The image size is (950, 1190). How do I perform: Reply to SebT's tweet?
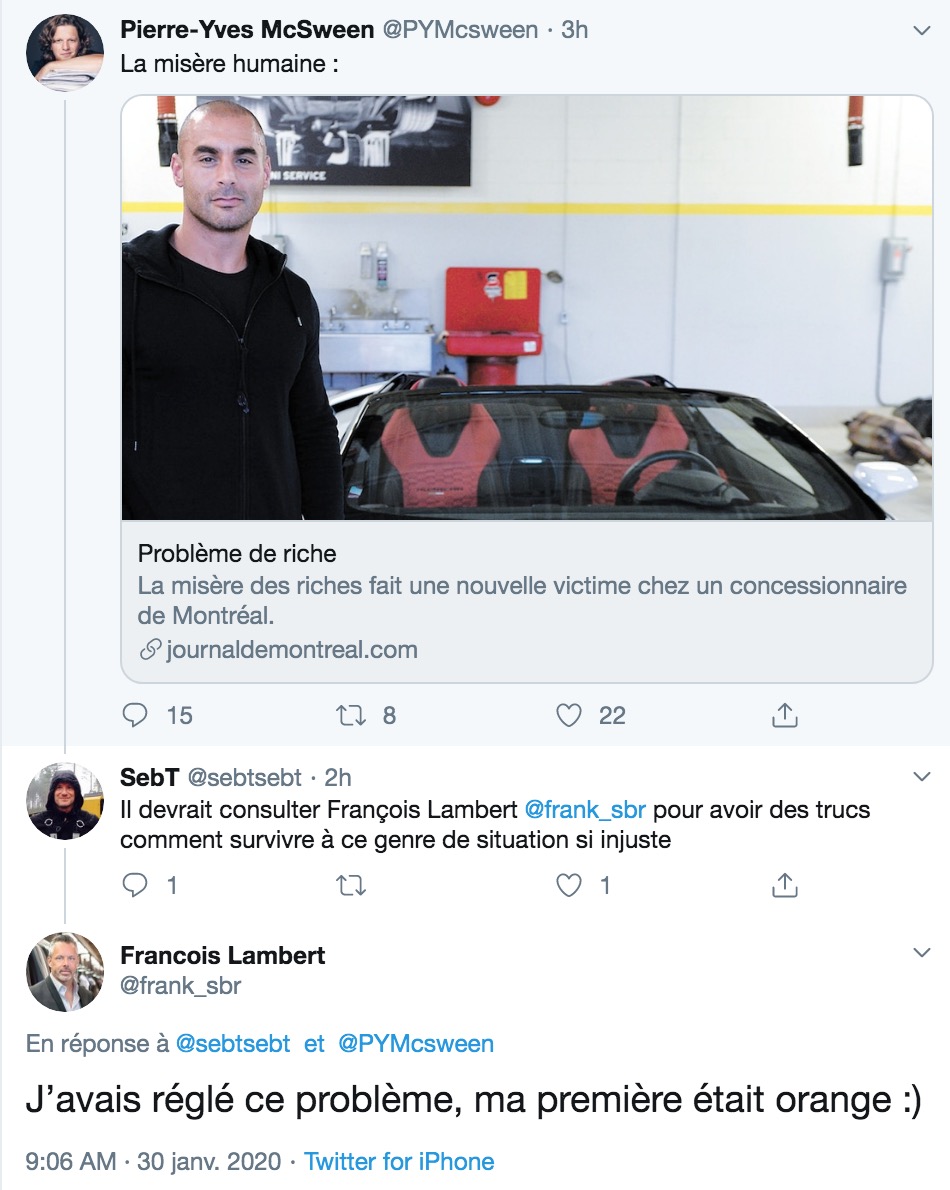pyautogui.click(x=135, y=885)
